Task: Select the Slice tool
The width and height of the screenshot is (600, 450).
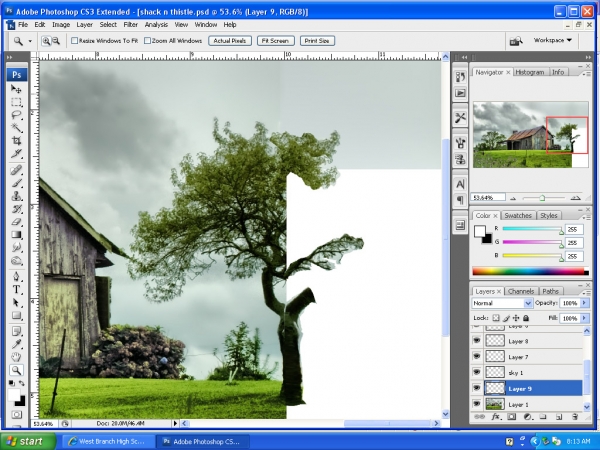Action: (16, 153)
